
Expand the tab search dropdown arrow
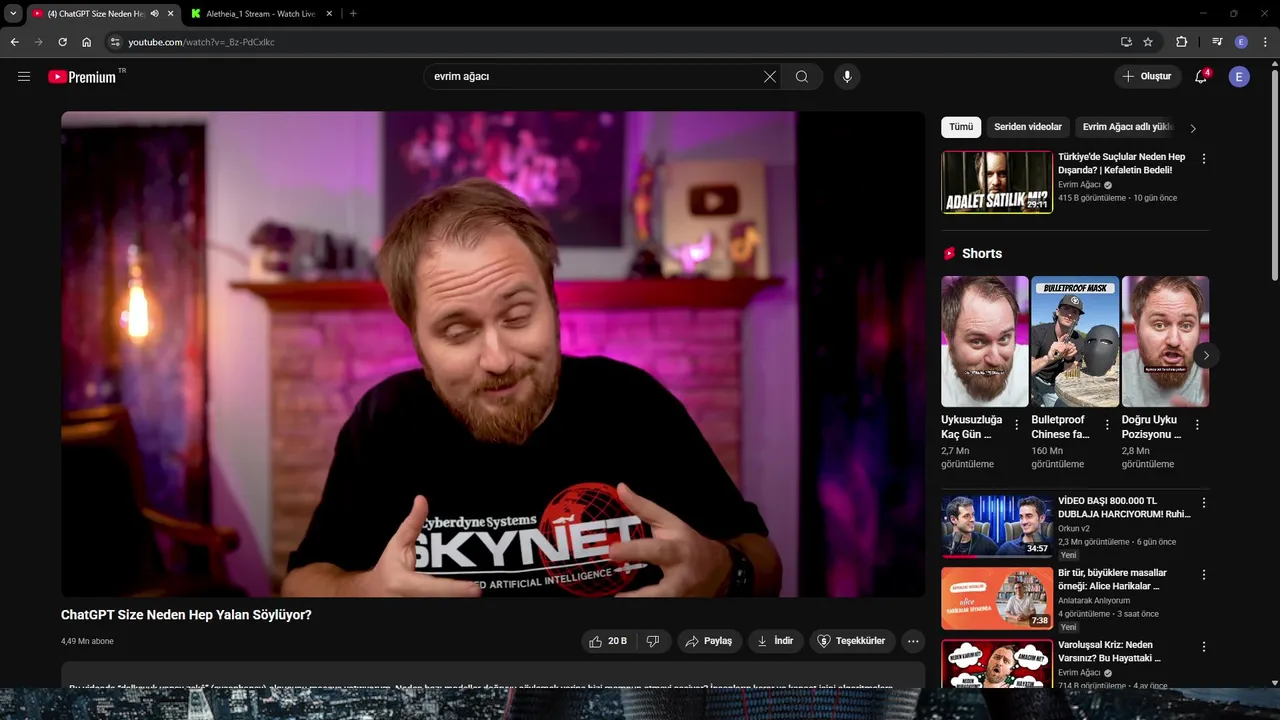13,14
